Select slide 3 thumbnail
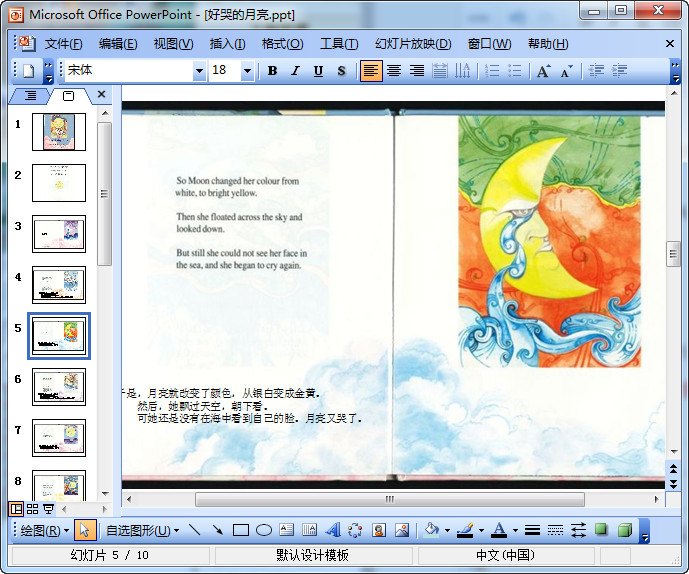Image resolution: width=689 pixels, height=574 pixels. pos(59,234)
